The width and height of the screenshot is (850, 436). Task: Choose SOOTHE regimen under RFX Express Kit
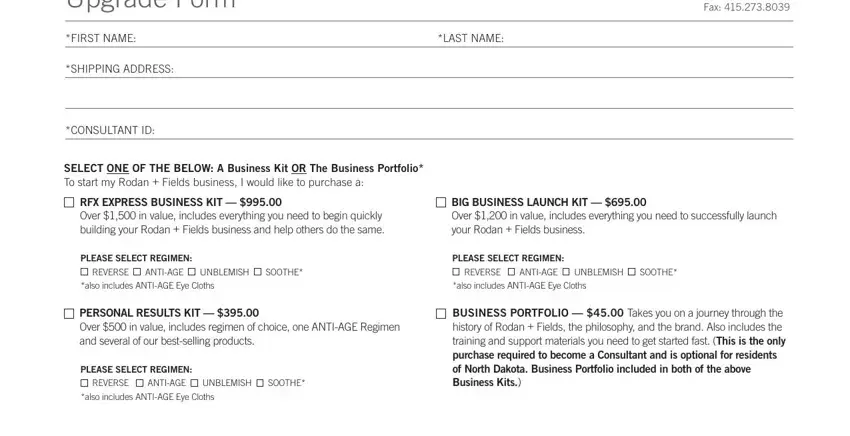257,272
